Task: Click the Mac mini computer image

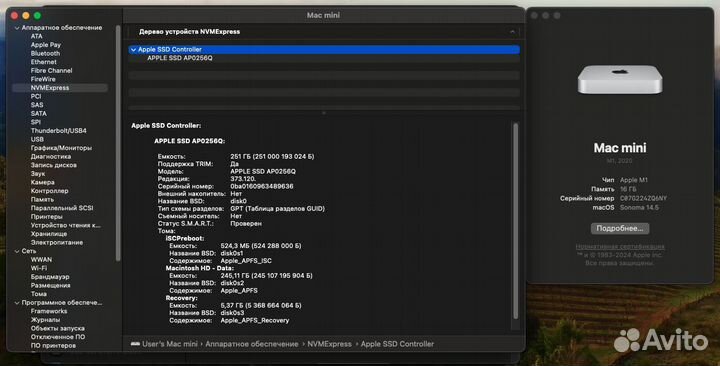Action: point(619,79)
